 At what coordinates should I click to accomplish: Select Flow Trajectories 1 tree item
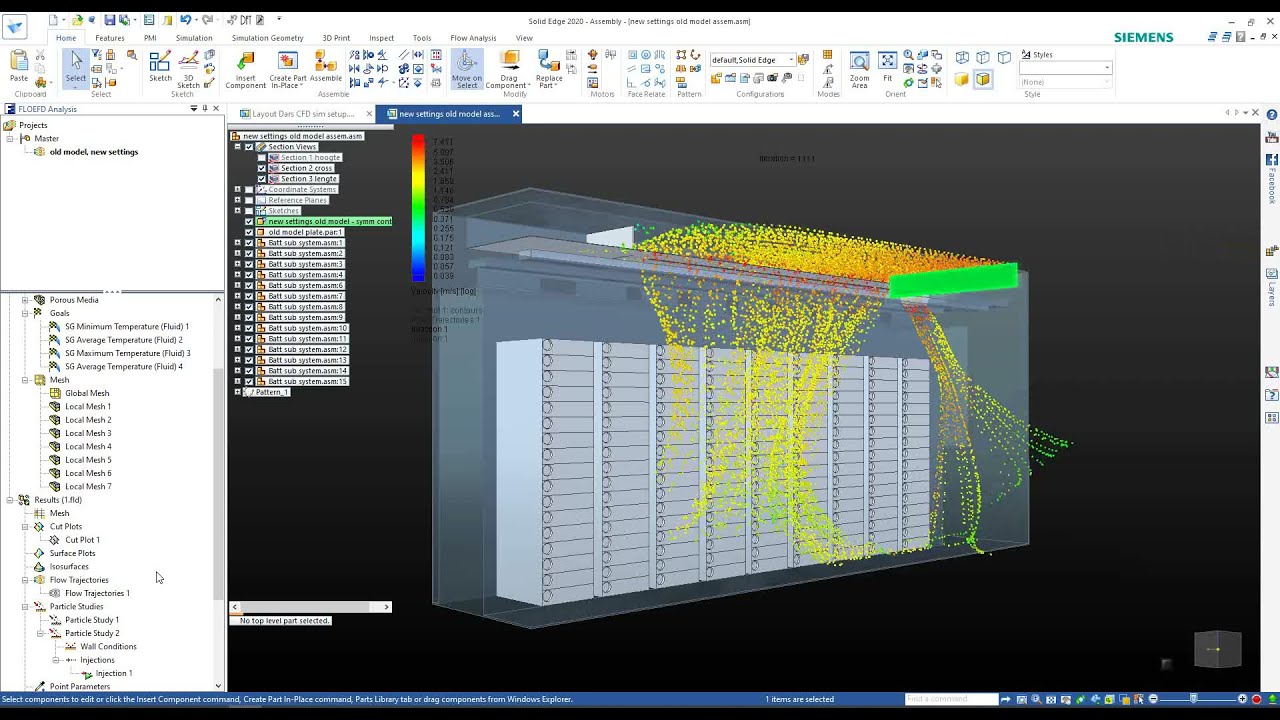pos(97,593)
